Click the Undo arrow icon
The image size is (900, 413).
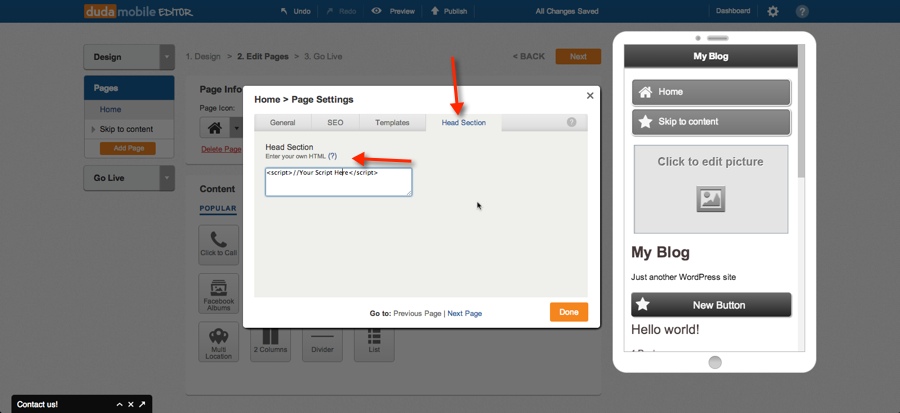pos(284,11)
